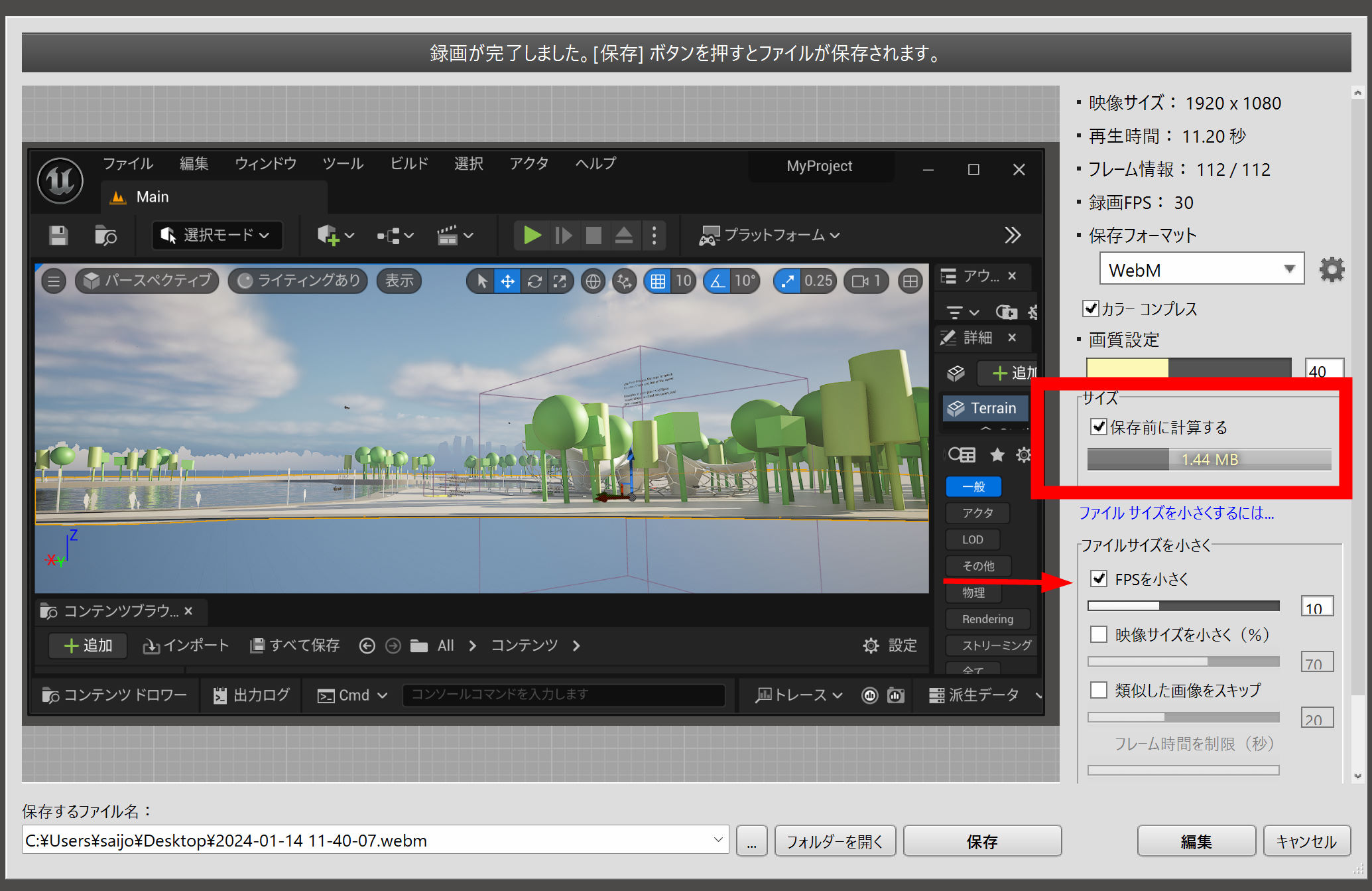This screenshot has height=891, width=1372.
Task: Click the stop simulation square icon
Action: [593, 236]
